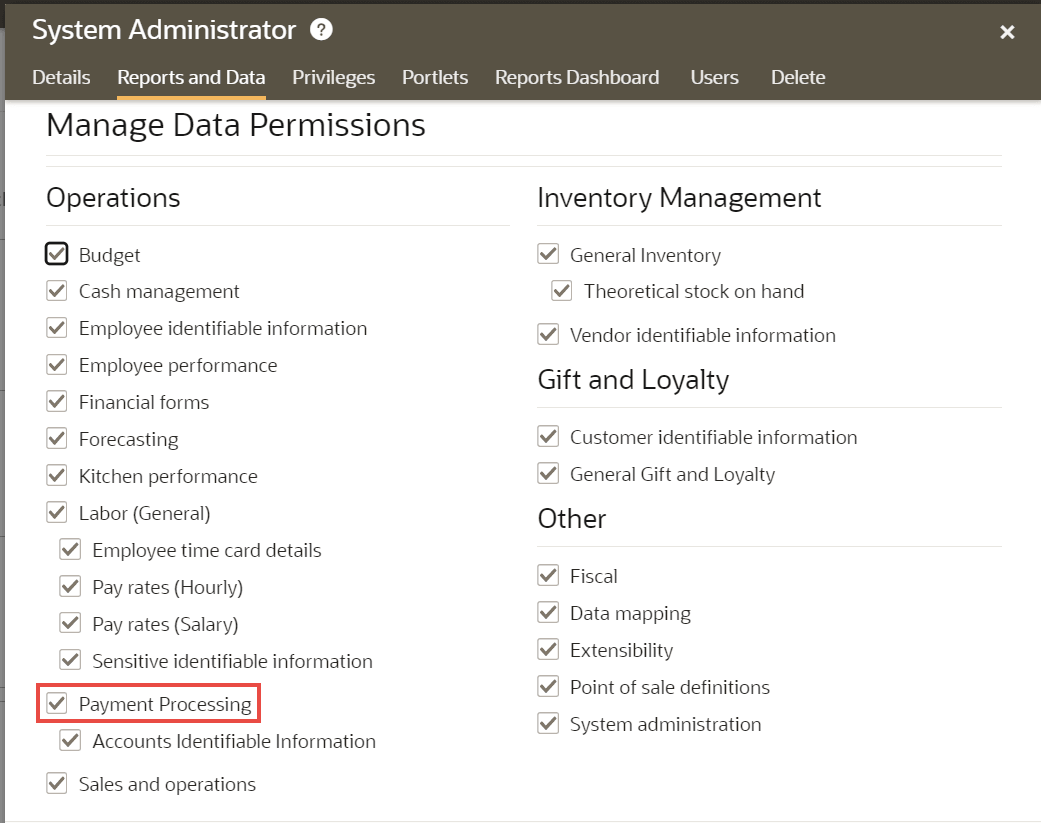Disable Employee identifiable information permission

(57, 328)
